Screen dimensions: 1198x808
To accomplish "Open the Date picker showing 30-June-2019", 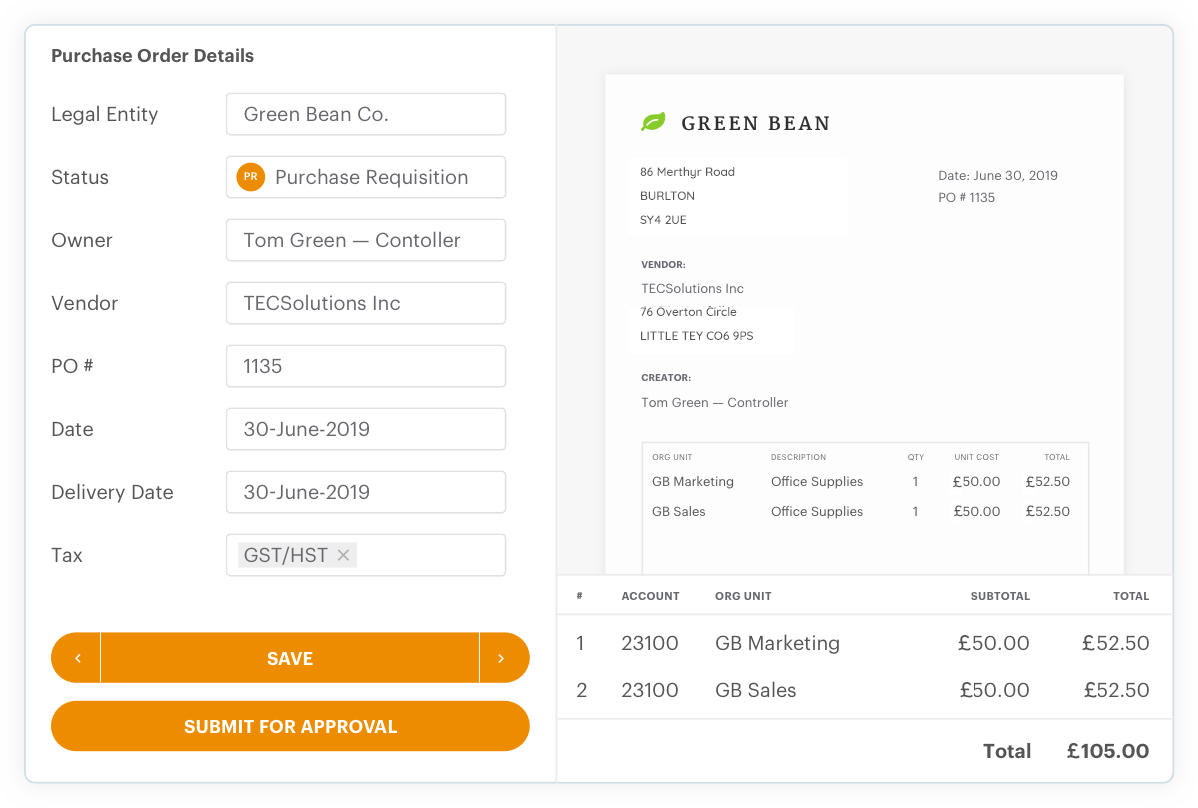I will coord(365,429).
